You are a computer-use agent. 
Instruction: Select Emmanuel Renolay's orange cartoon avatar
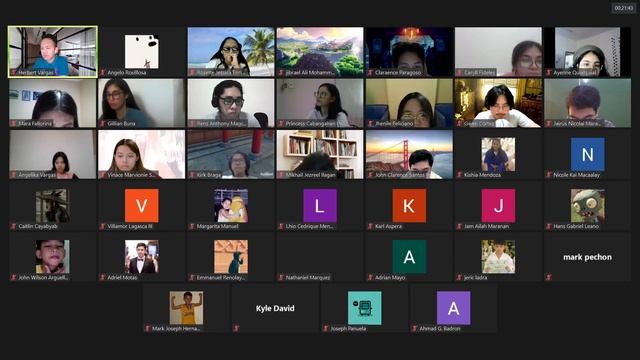[231, 257]
